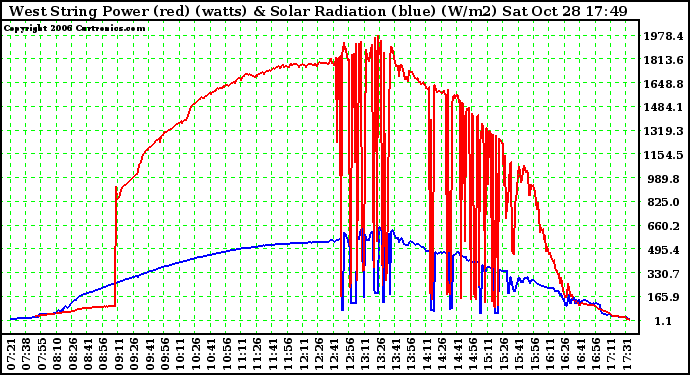Image resolution: width=690 pixels, height=375 pixels.
Task: Pick the 10:56 time label
Action: point(227,354)
